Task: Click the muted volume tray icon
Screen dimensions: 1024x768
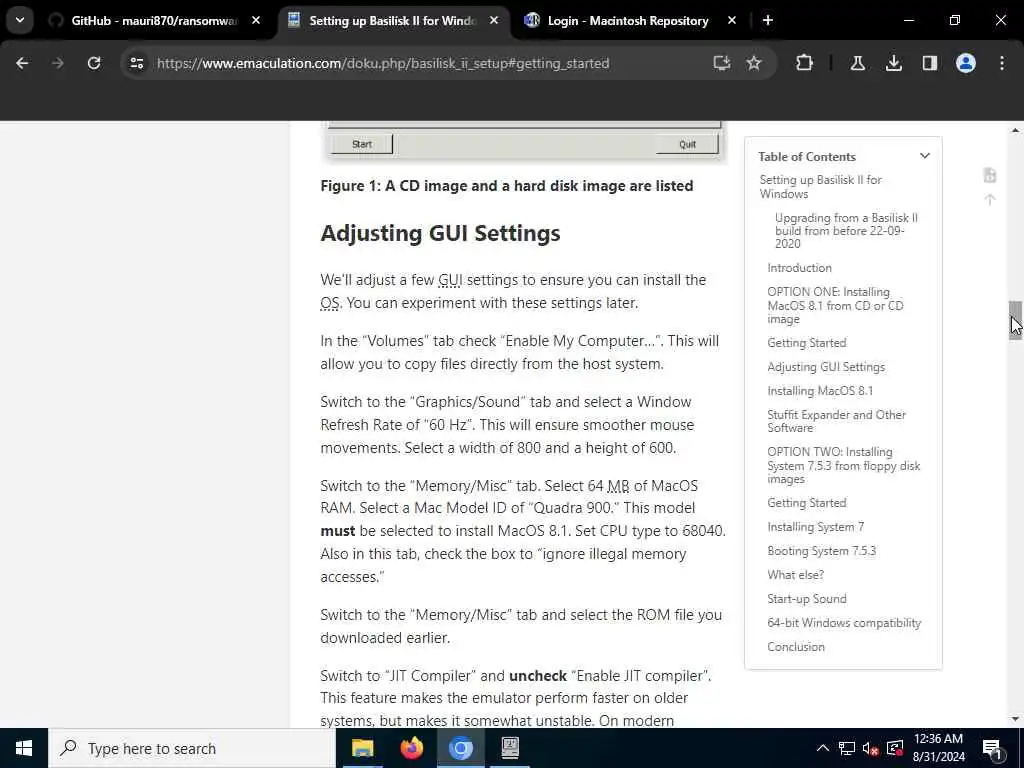Action: click(x=871, y=748)
